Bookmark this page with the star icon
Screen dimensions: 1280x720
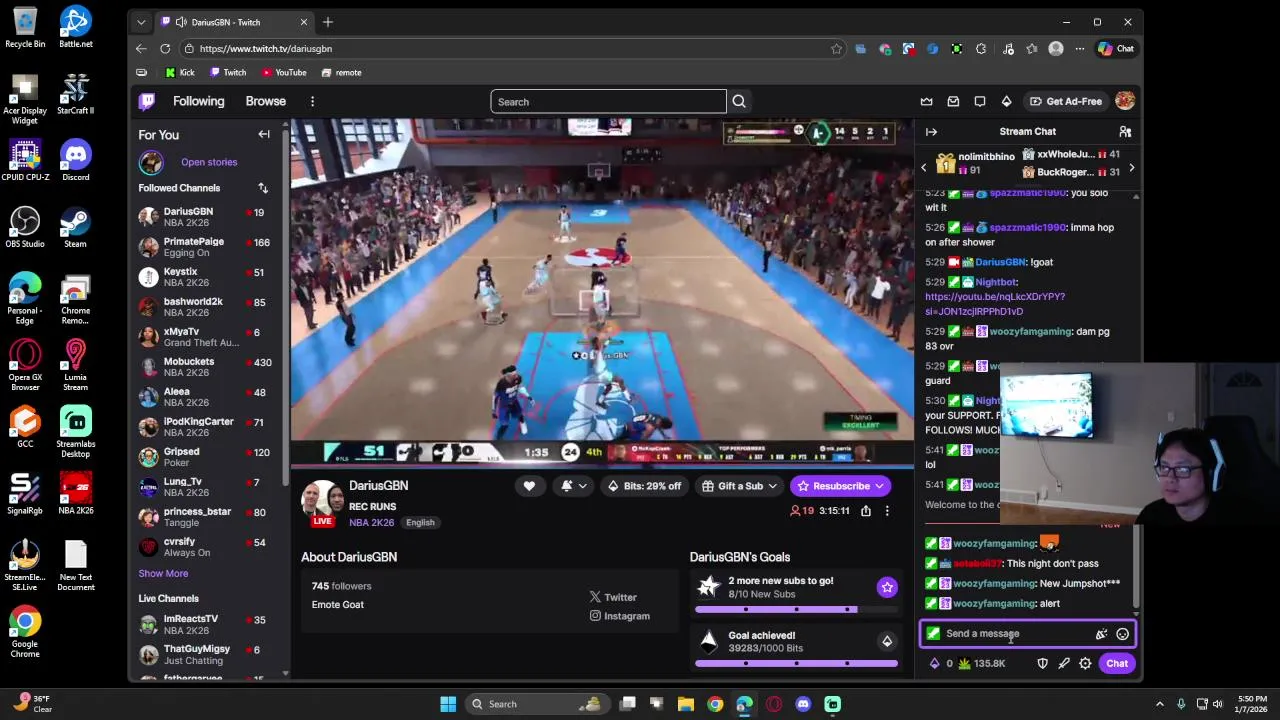836,48
